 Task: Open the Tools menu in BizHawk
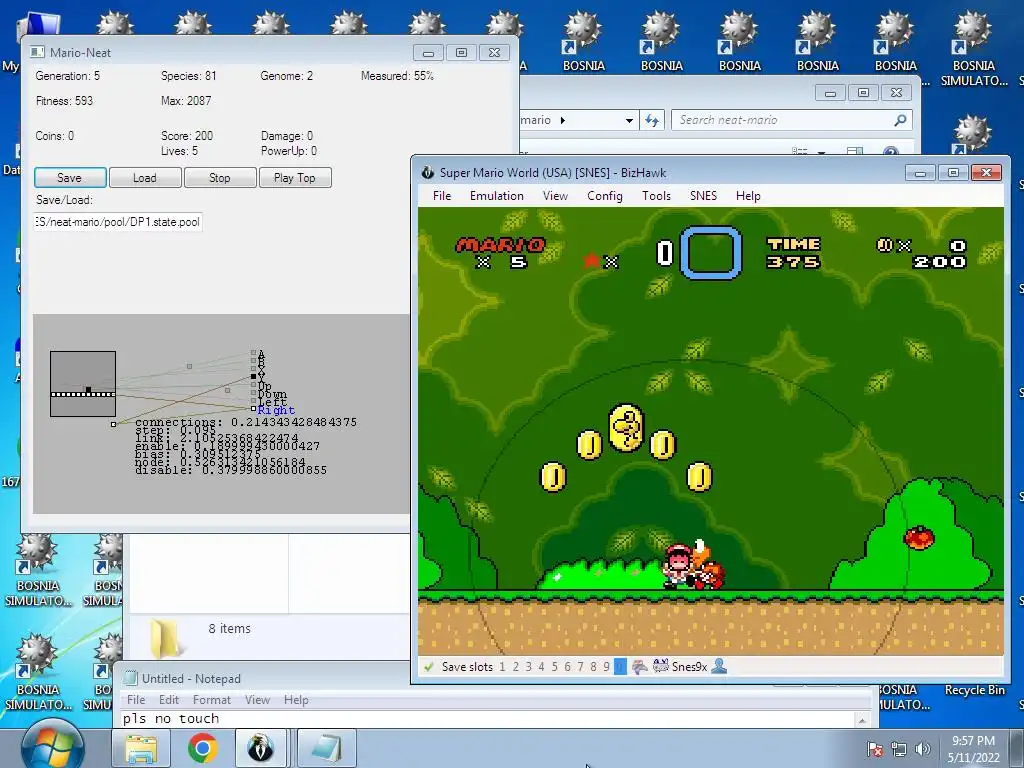pyautogui.click(x=656, y=196)
